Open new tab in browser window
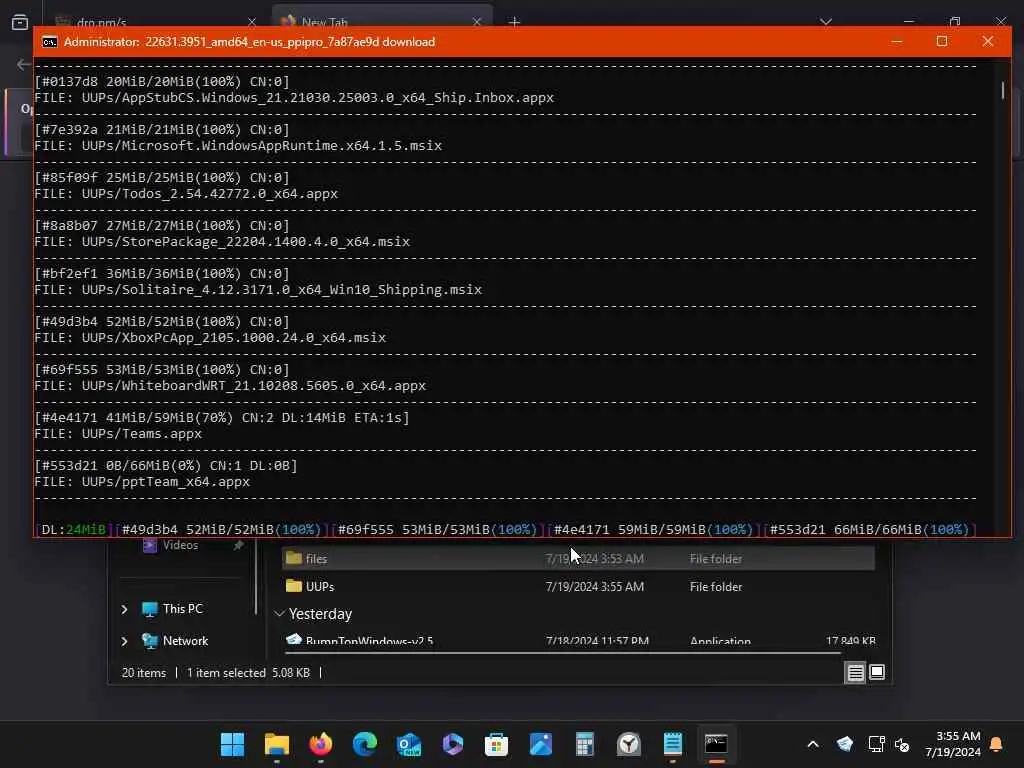Viewport: 1024px width, 768px height. [515, 22]
